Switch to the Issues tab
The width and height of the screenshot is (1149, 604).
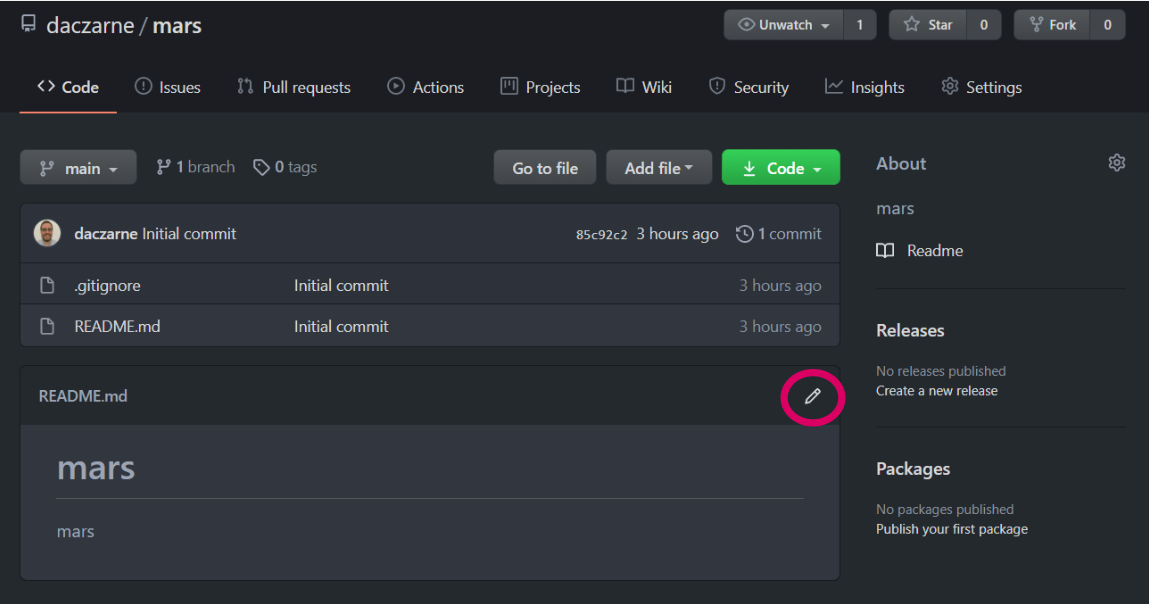(167, 87)
